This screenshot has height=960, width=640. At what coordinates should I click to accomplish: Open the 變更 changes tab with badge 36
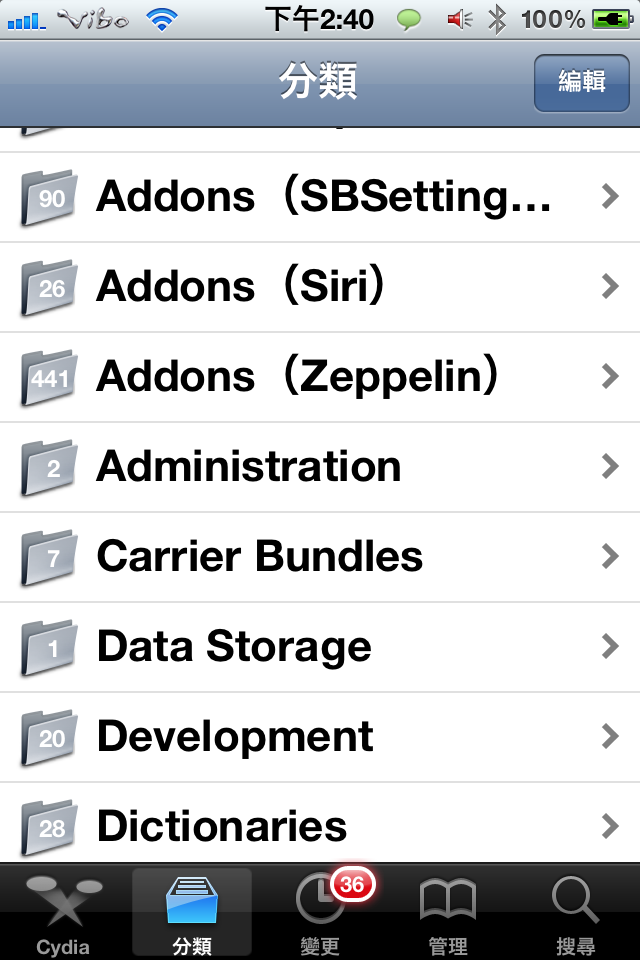pyautogui.click(x=320, y=912)
